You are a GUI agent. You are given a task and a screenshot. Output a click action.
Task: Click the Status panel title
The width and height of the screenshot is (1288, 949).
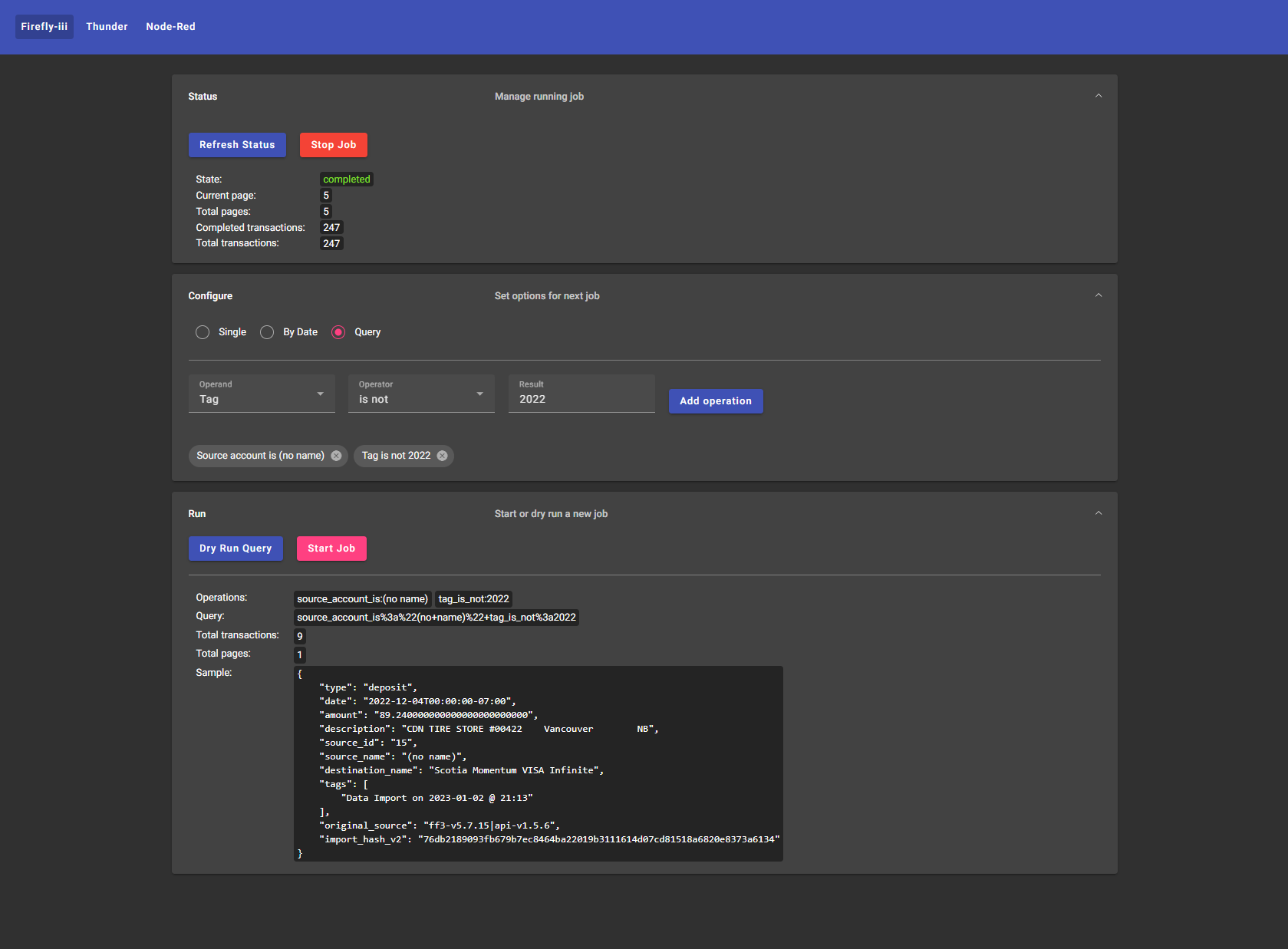tap(203, 97)
